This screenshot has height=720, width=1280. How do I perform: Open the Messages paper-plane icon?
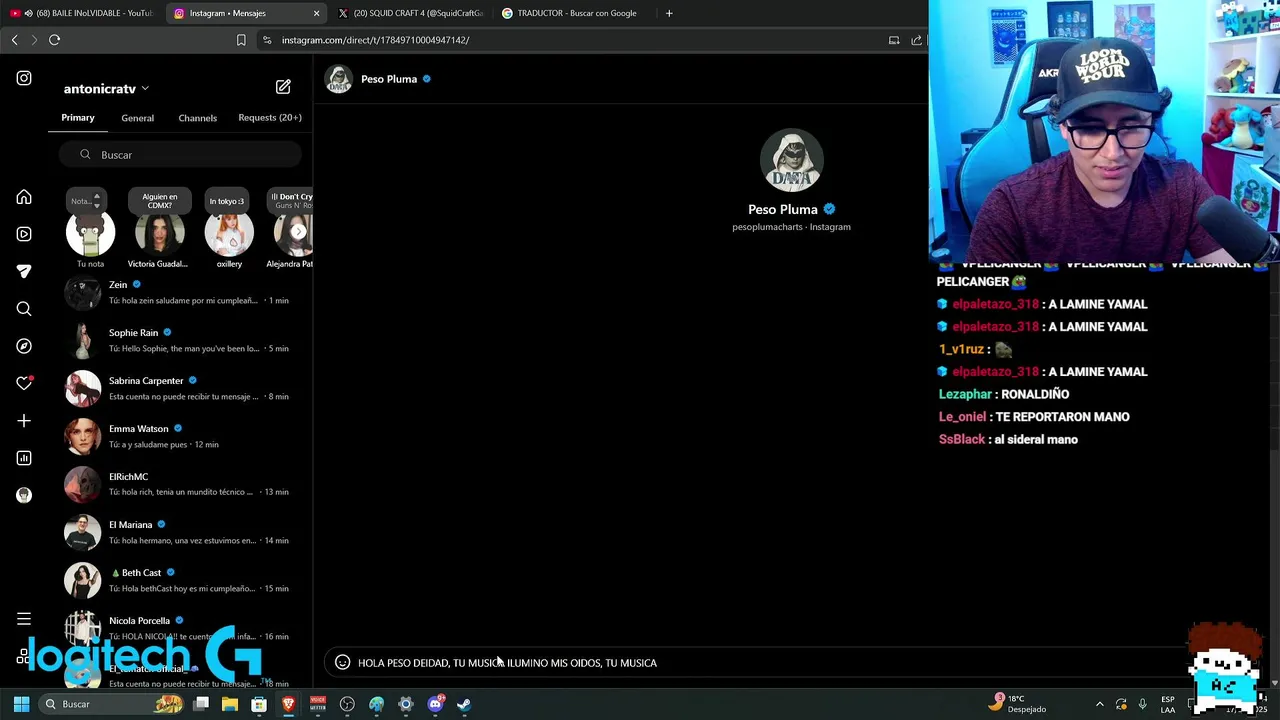(24, 271)
